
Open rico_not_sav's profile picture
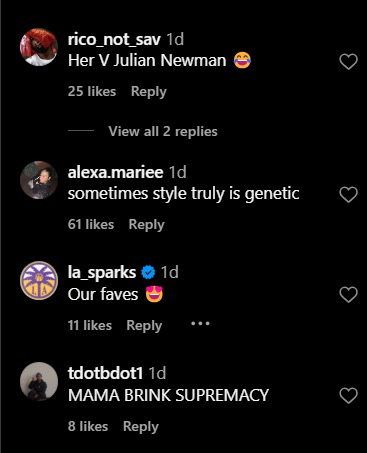point(39,47)
